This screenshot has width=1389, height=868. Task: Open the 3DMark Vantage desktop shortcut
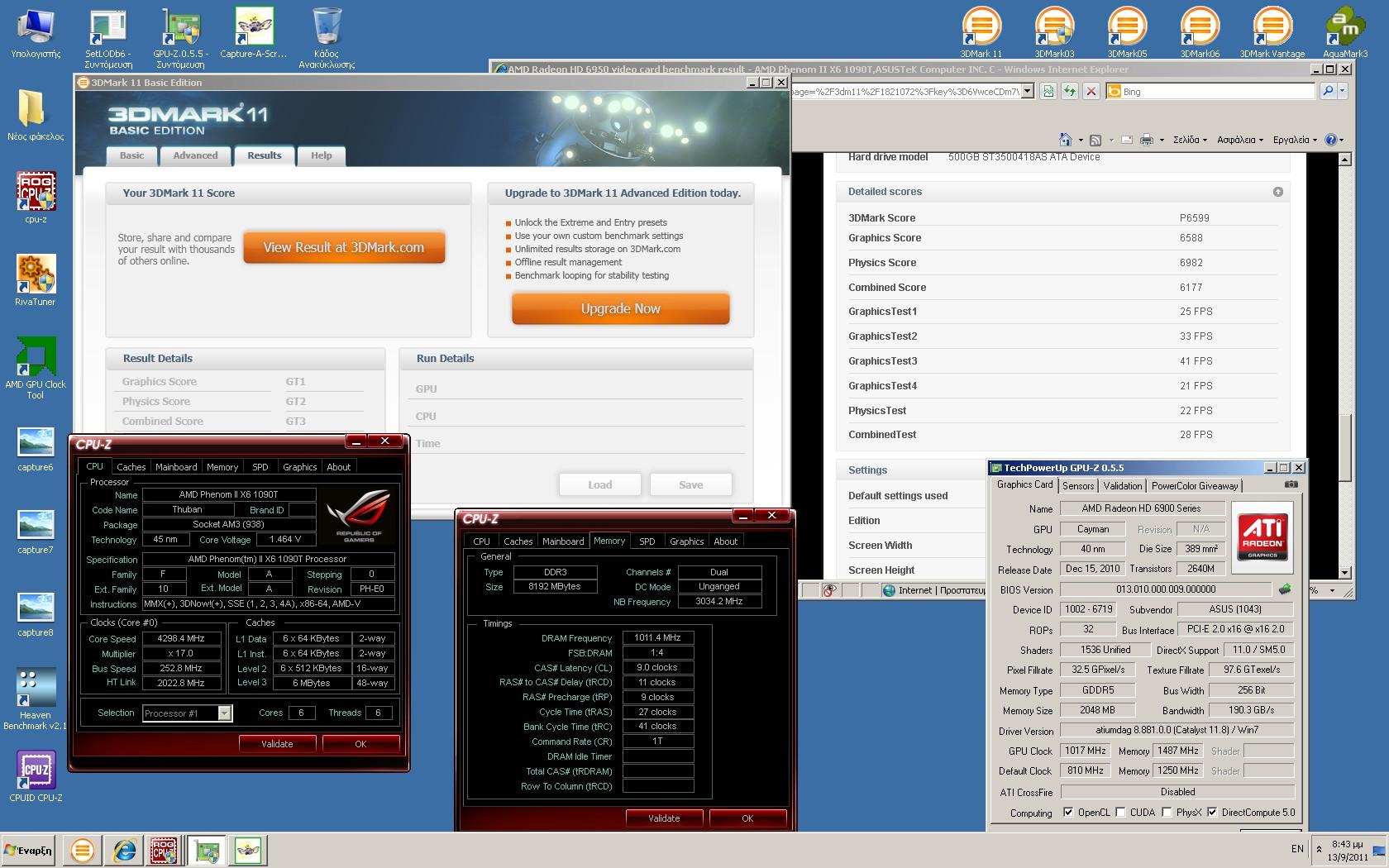tap(1272, 32)
